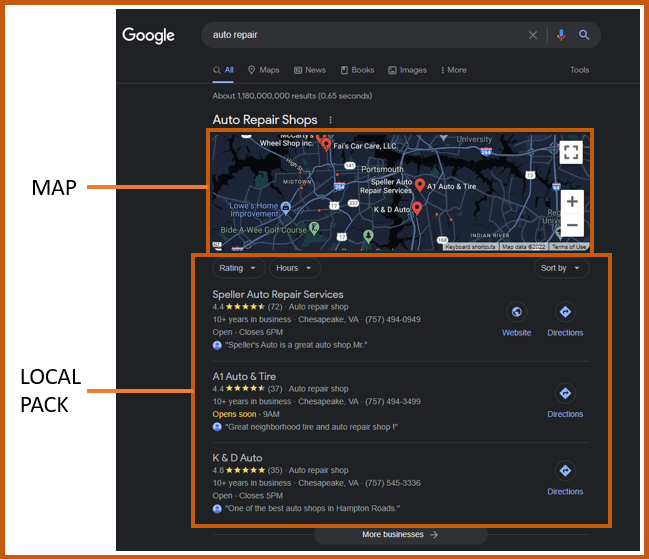The width and height of the screenshot is (649, 559).
Task: Click reviewer avatar beside Speller's Auto review
Action: [x=217, y=345]
